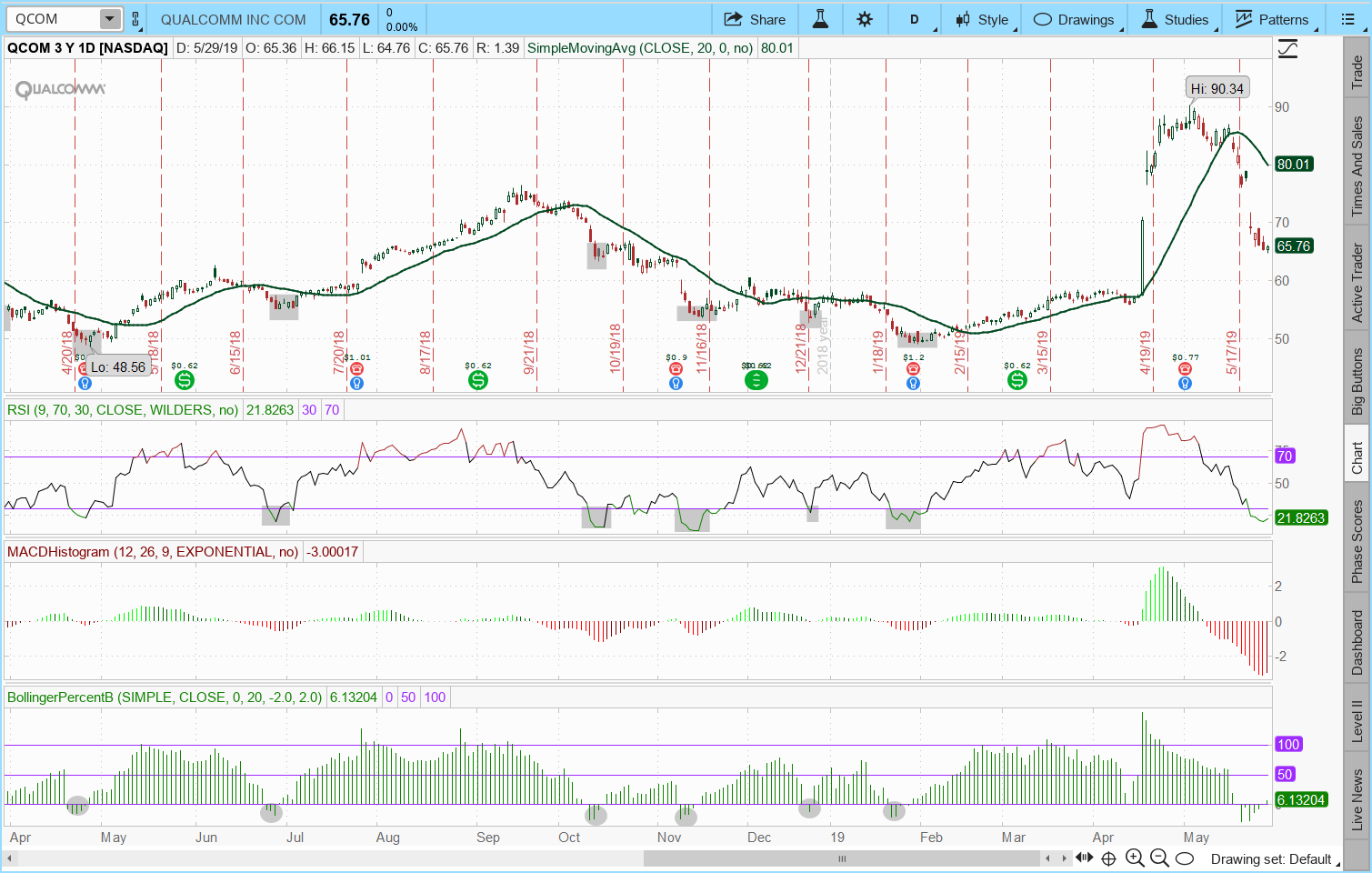Click the Hi: 90.34 price bubble
This screenshot has height=873, width=1372.
1217,88
